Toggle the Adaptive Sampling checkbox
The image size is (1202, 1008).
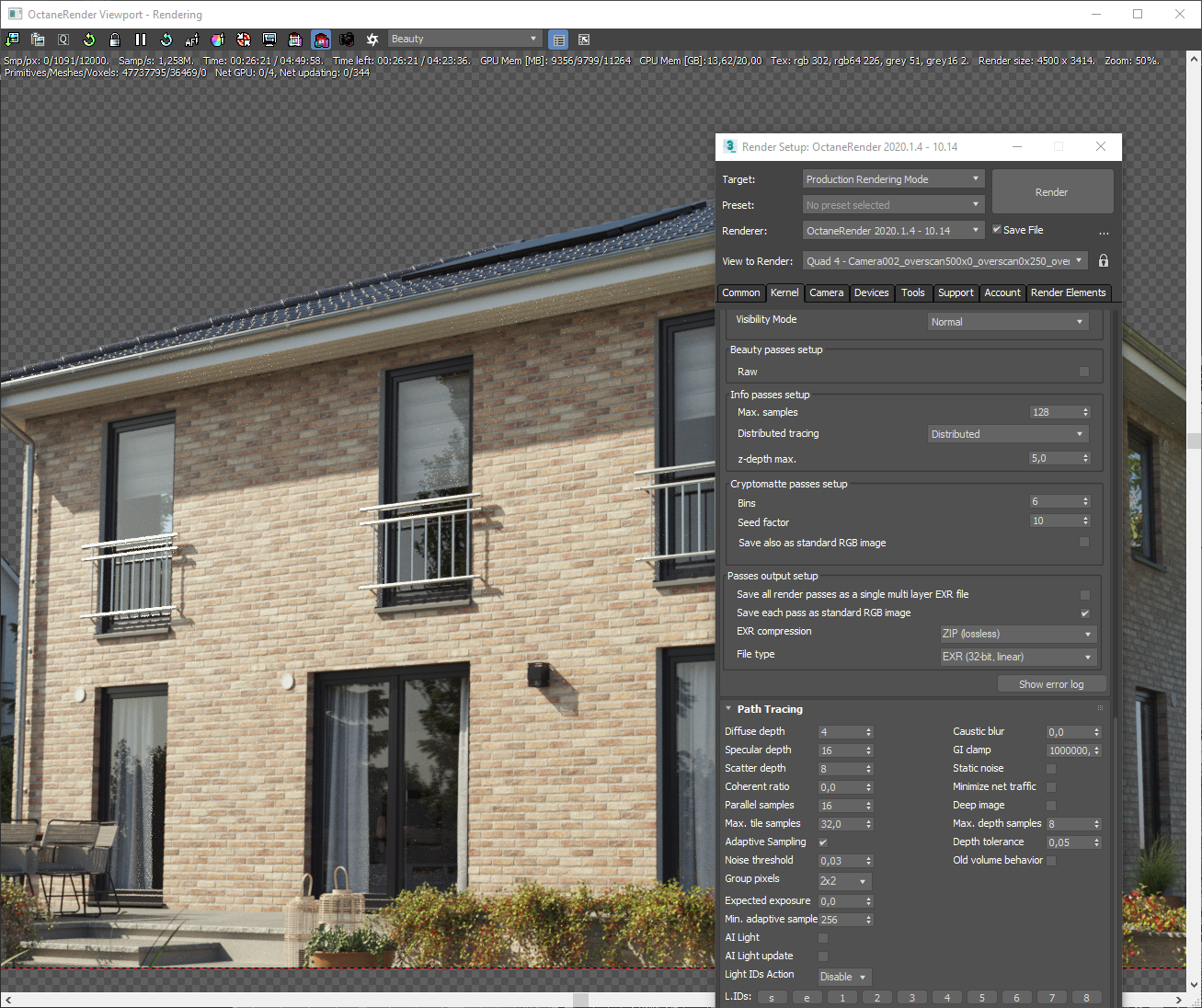[x=823, y=842]
